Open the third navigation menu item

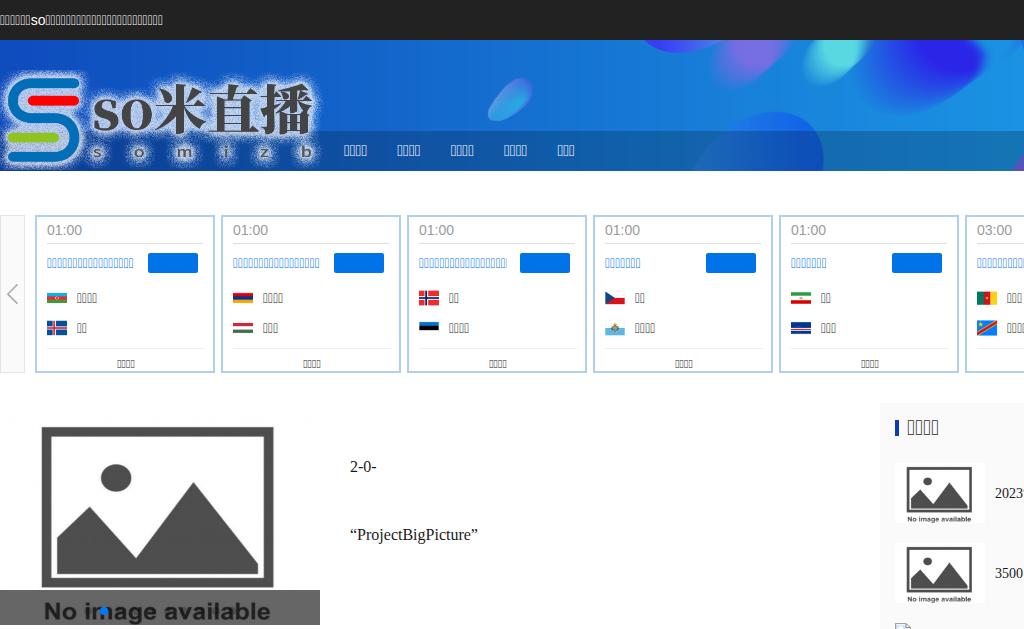coord(462,151)
